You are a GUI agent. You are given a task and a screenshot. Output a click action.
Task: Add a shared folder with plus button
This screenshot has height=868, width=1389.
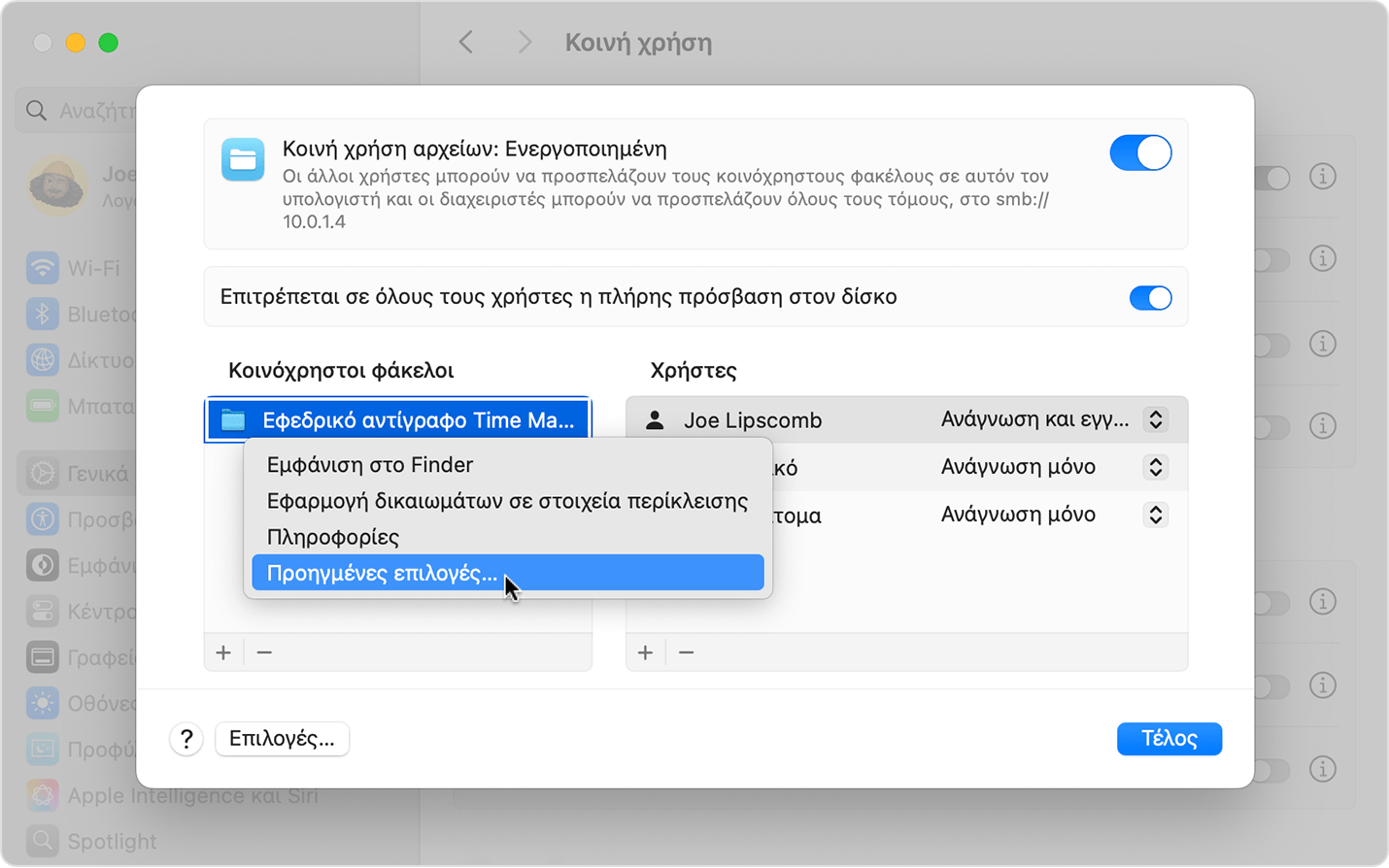[223, 652]
